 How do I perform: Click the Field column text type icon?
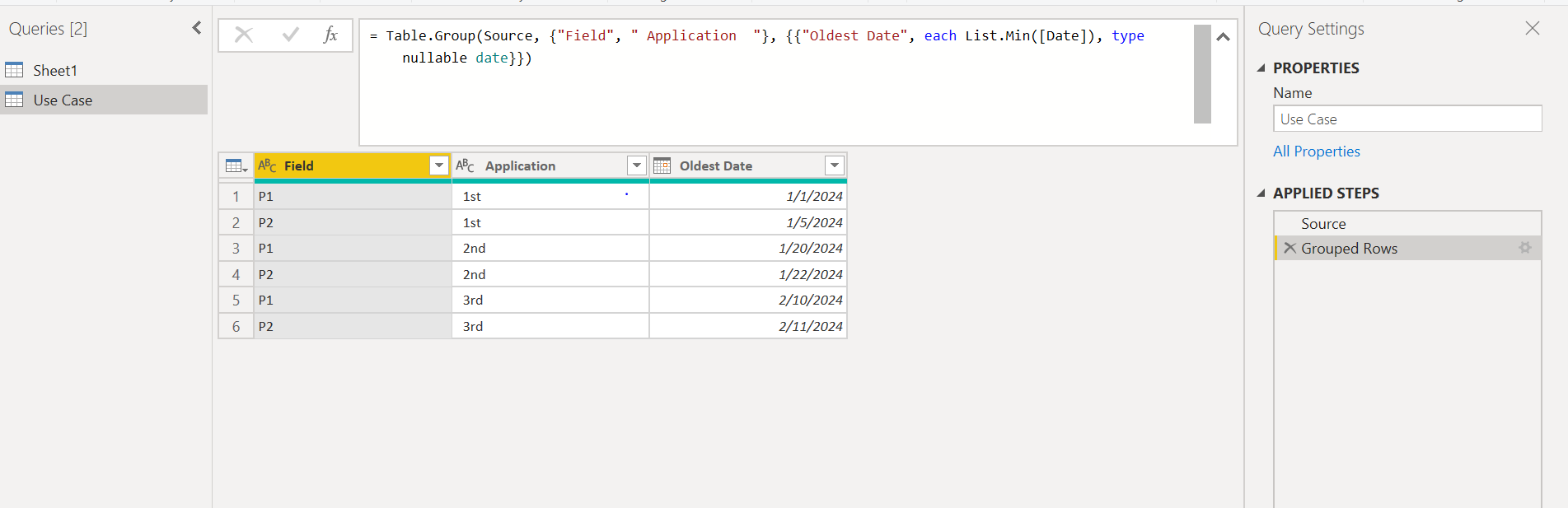click(268, 165)
